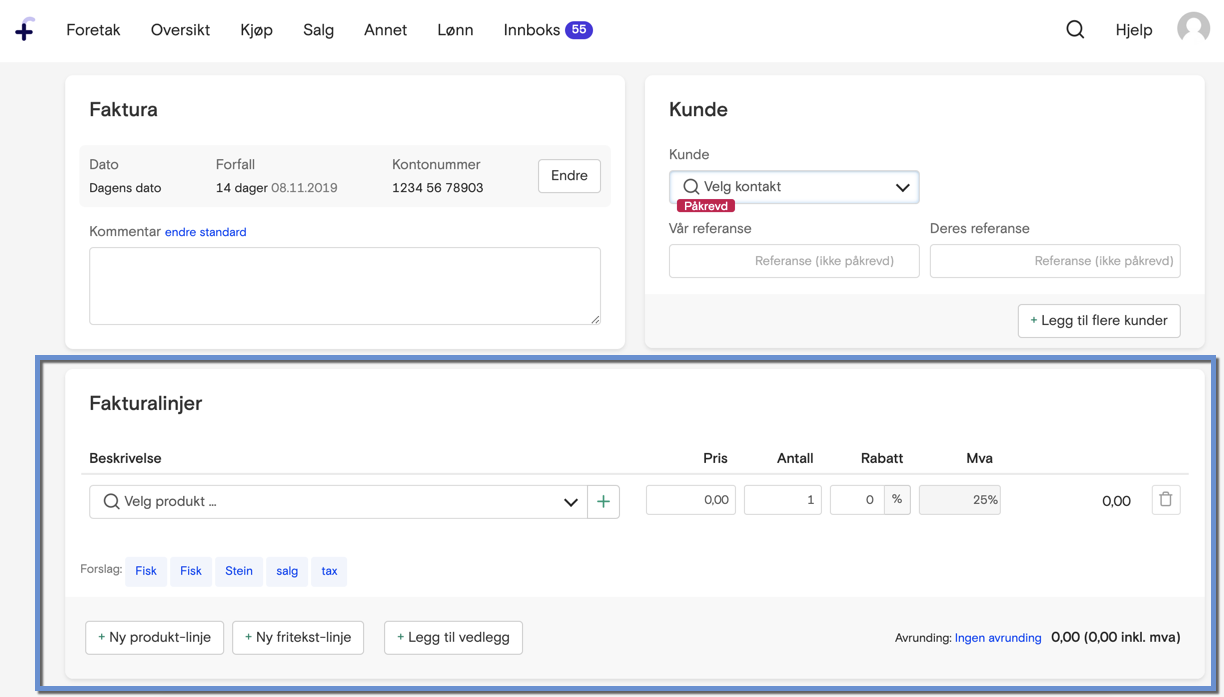Click the Endre button for invoice dates
The image size is (1224, 697).
click(x=569, y=176)
